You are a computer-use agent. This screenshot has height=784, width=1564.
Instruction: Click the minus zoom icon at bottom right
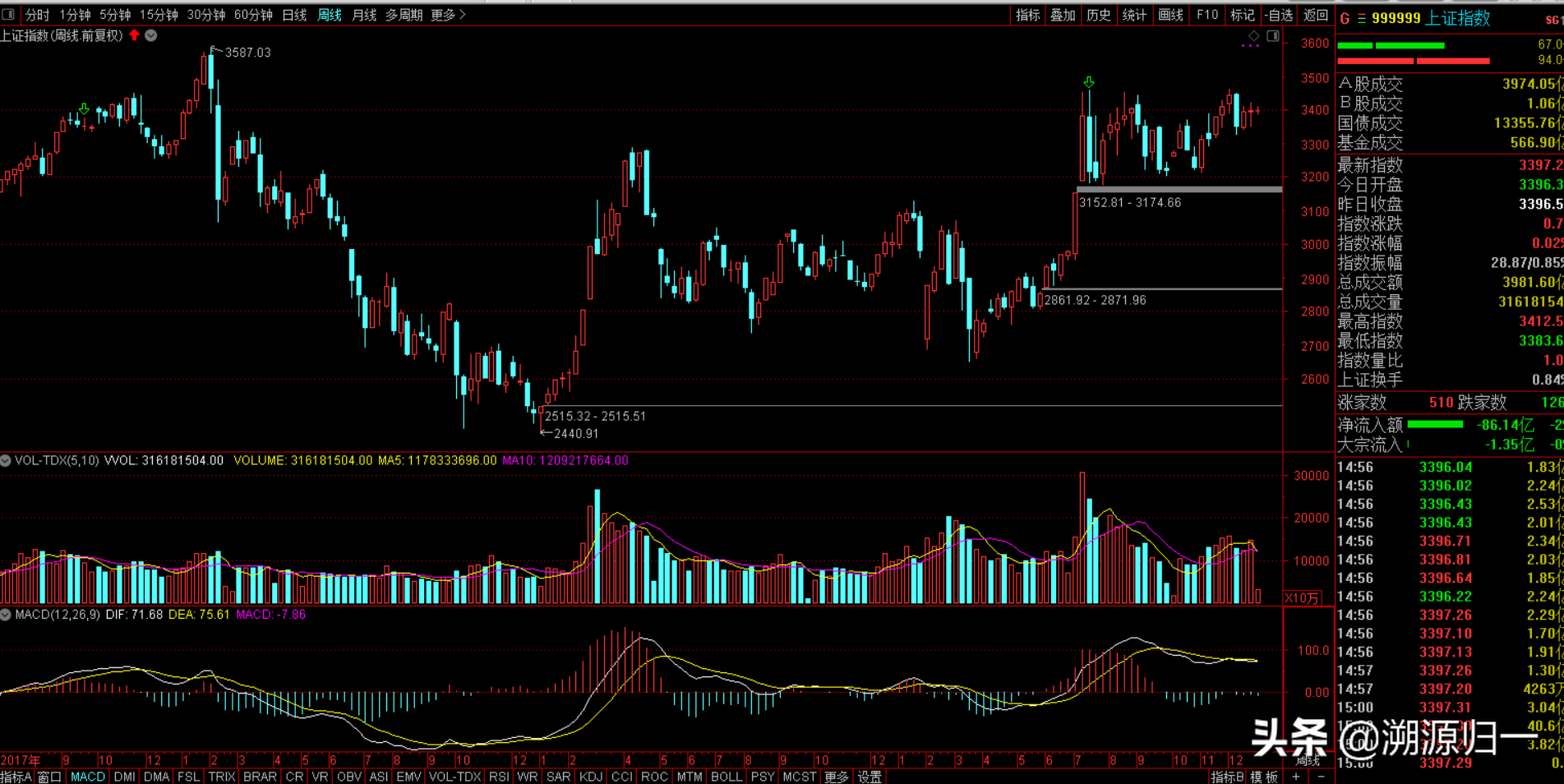[1322, 777]
